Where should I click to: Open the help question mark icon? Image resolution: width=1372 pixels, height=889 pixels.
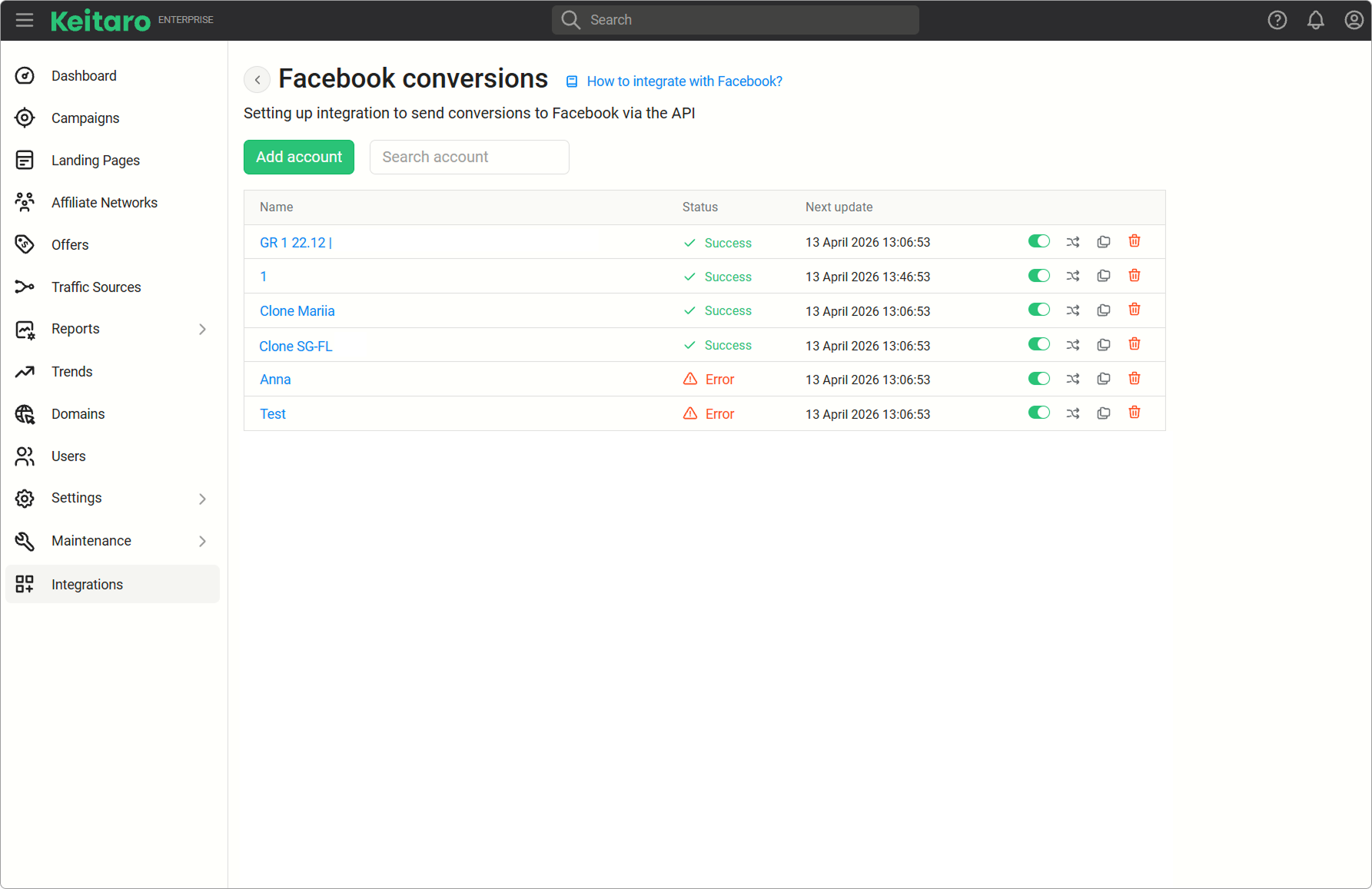(1277, 20)
